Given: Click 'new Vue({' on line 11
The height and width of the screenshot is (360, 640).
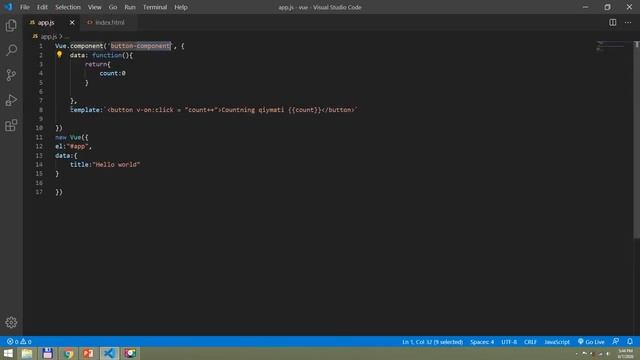Looking at the screenshot, I should pyautogui.click(x=71, y=137).
